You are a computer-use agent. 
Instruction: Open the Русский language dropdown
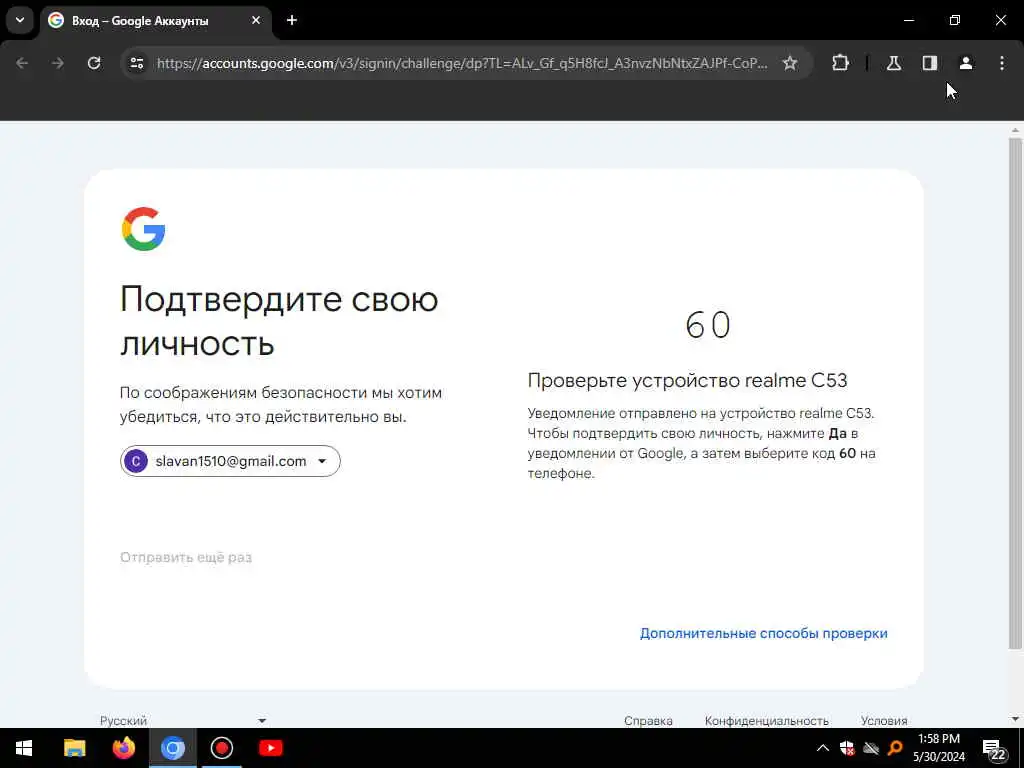pyautogui.click(x=183, y=720)
